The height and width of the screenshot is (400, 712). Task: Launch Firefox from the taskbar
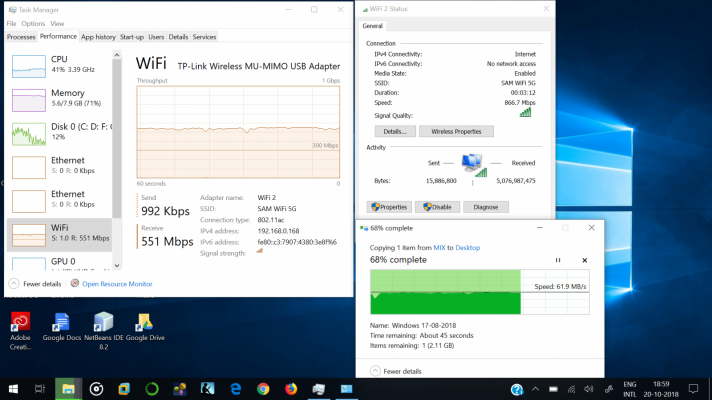pyautogui.click(x=291, y=389)
